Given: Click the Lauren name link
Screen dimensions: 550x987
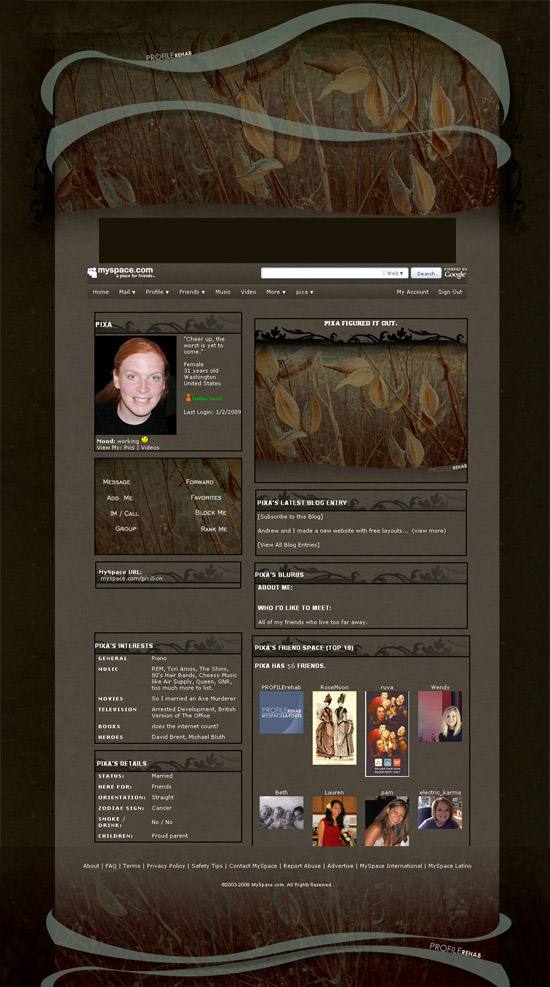Looking at the screenshot, I should pos(334,792).
